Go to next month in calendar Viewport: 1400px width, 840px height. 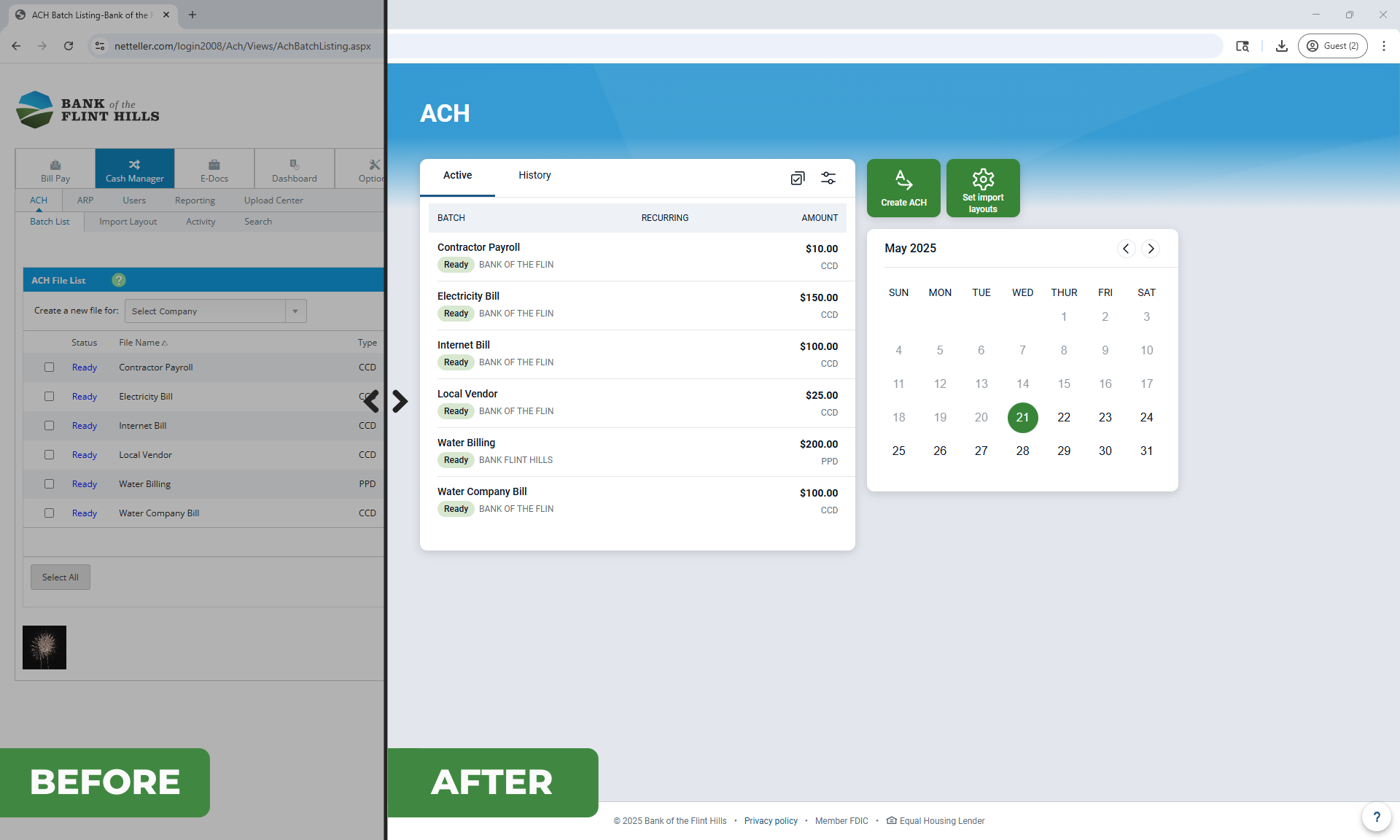click(1151, 249)
